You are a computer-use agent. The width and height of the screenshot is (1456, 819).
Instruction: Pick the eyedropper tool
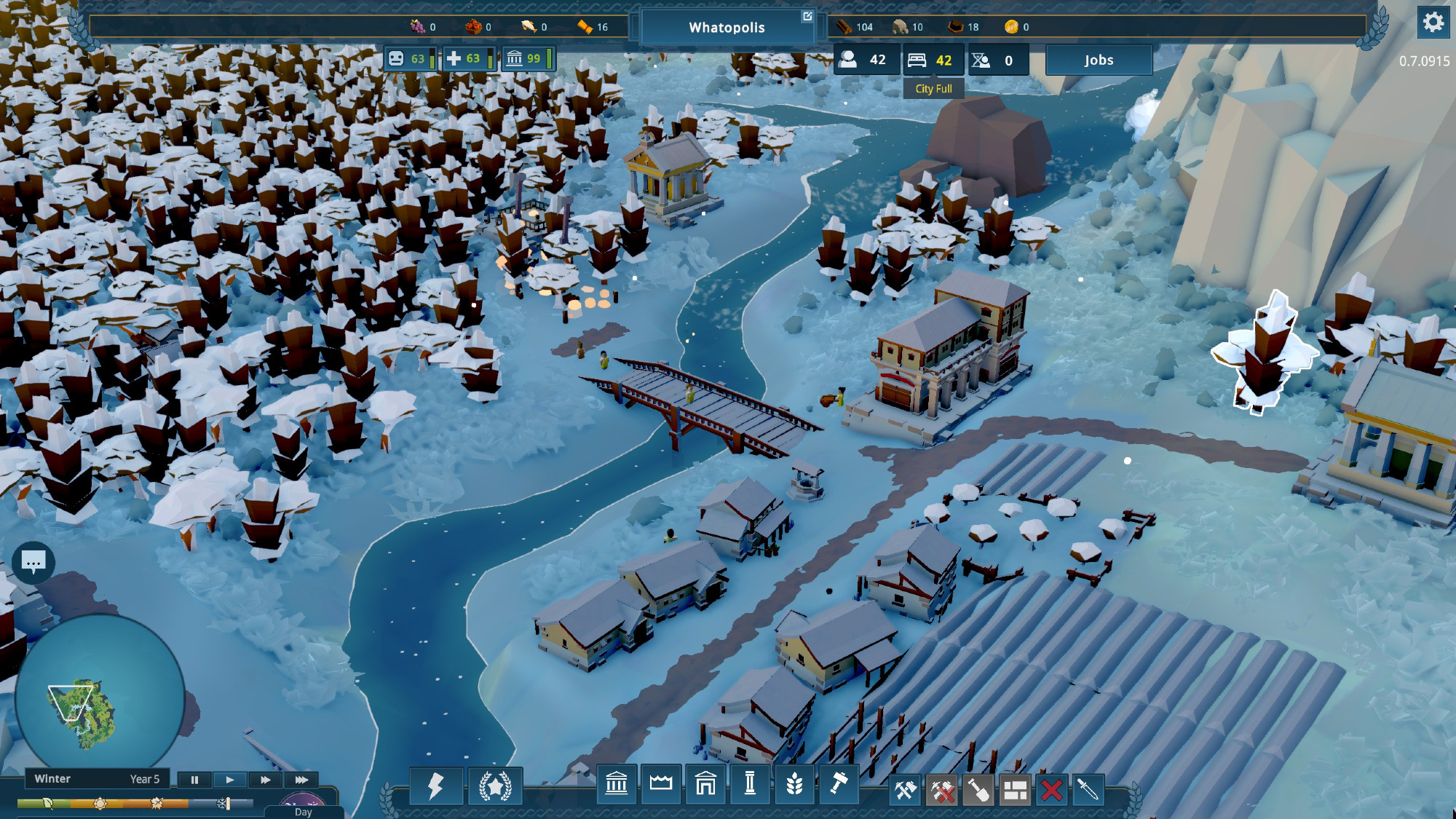(1088, 790)
